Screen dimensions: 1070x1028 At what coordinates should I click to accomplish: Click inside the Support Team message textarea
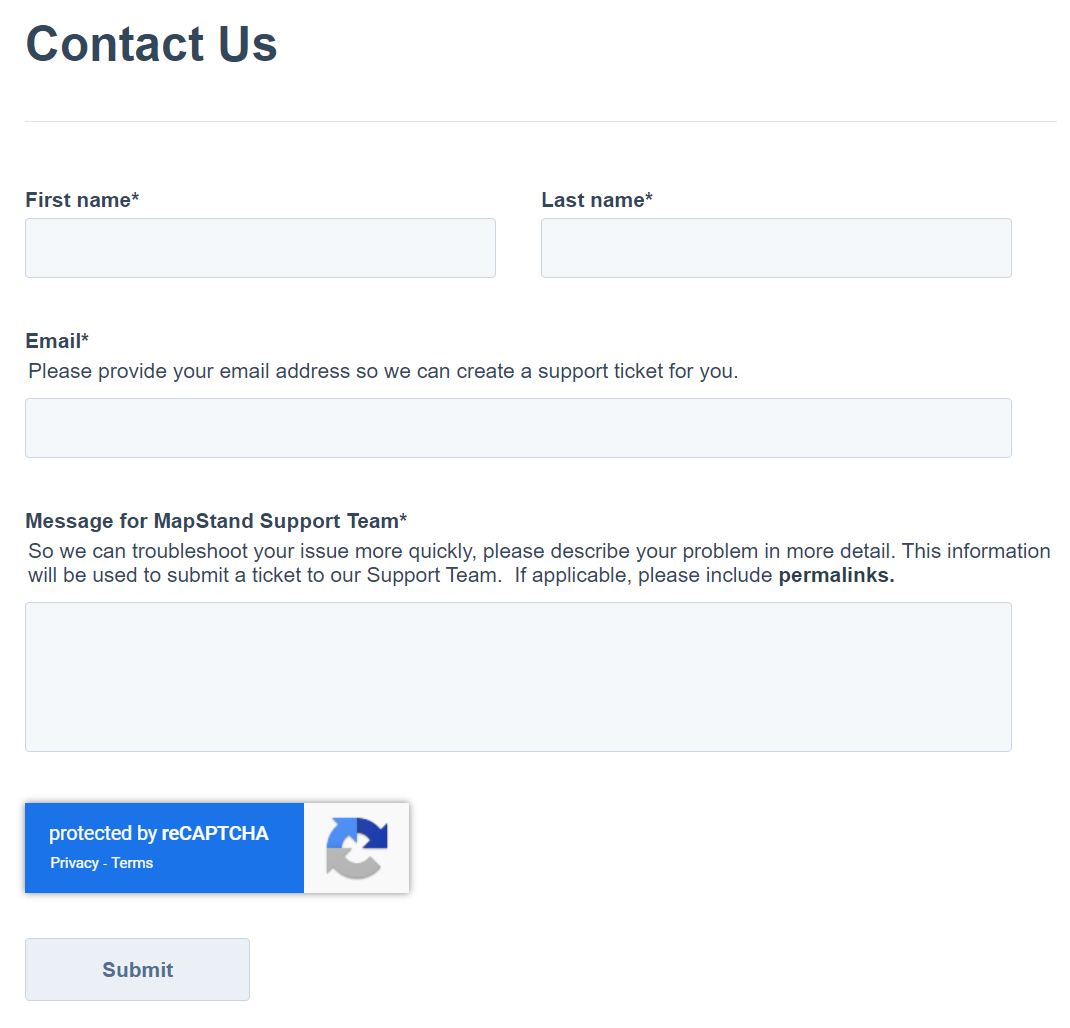coord(518,677)
